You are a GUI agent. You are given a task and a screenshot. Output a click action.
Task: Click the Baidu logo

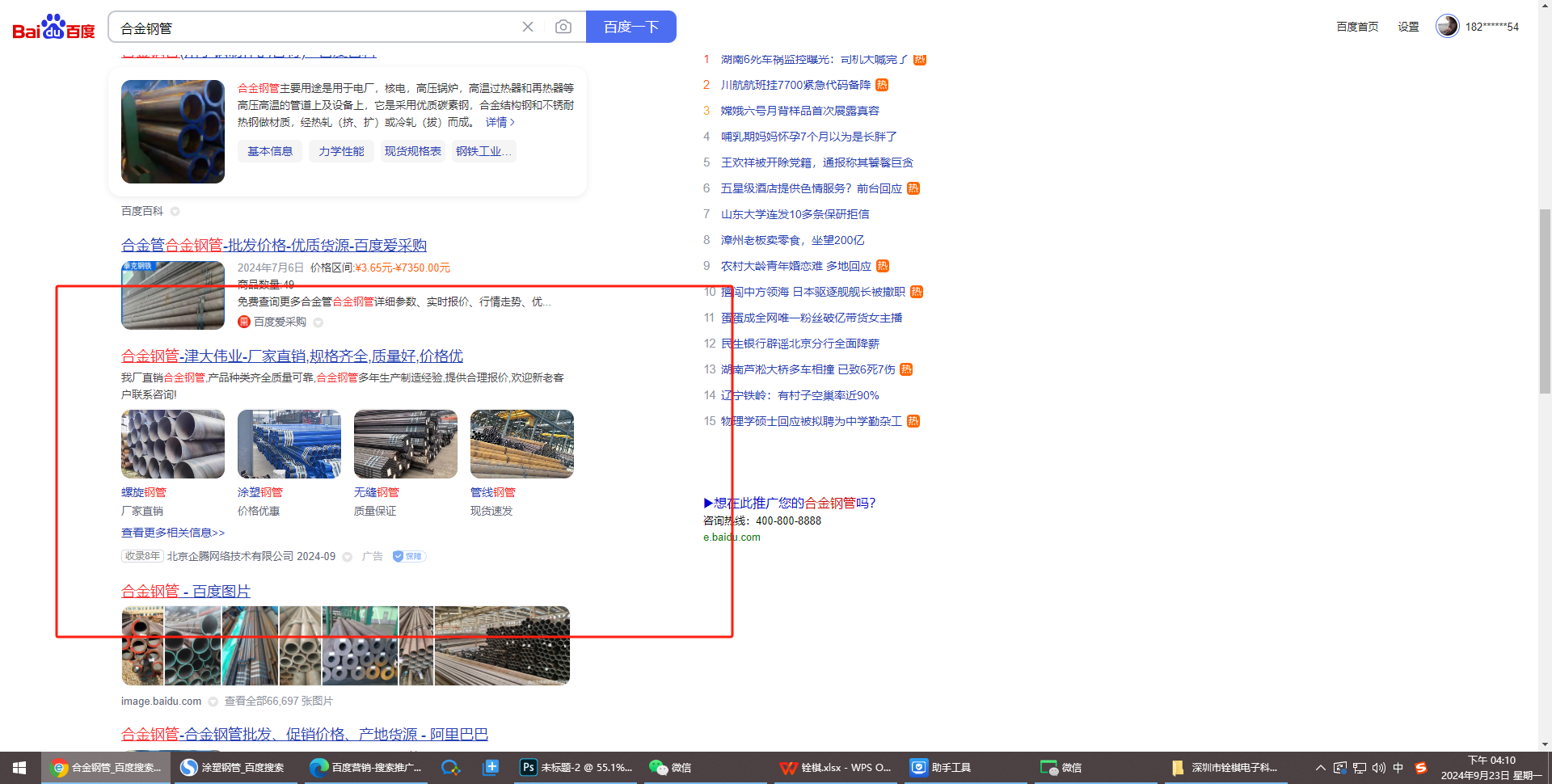coord(53,27)
